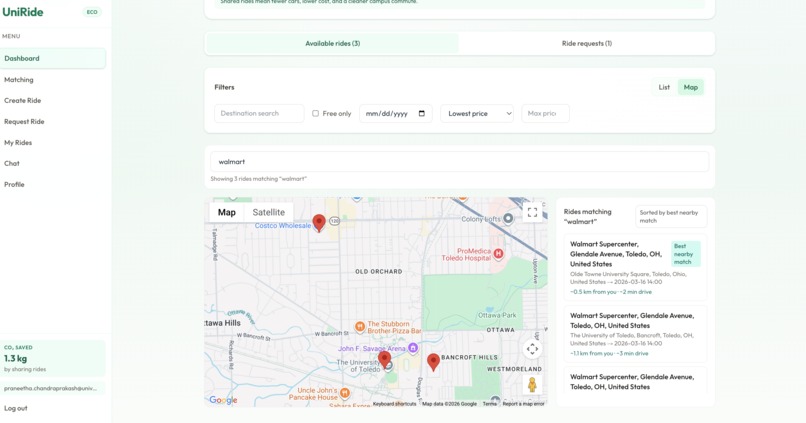This screenshot has width=806, height=423.
Task: Click the Max price input field
Action: 545,113
